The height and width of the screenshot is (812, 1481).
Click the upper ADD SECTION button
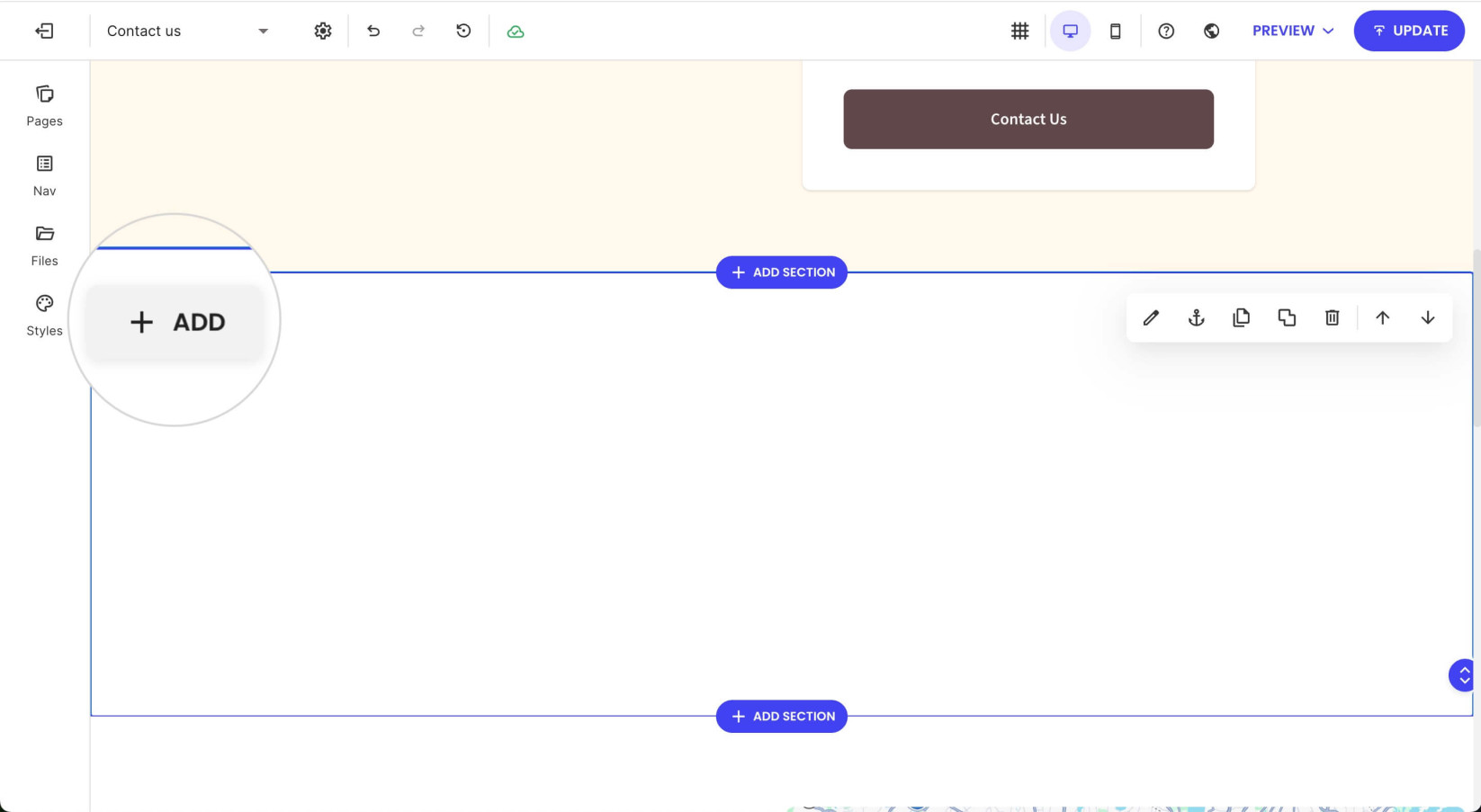pyautogui.click(x=781, y=272)
